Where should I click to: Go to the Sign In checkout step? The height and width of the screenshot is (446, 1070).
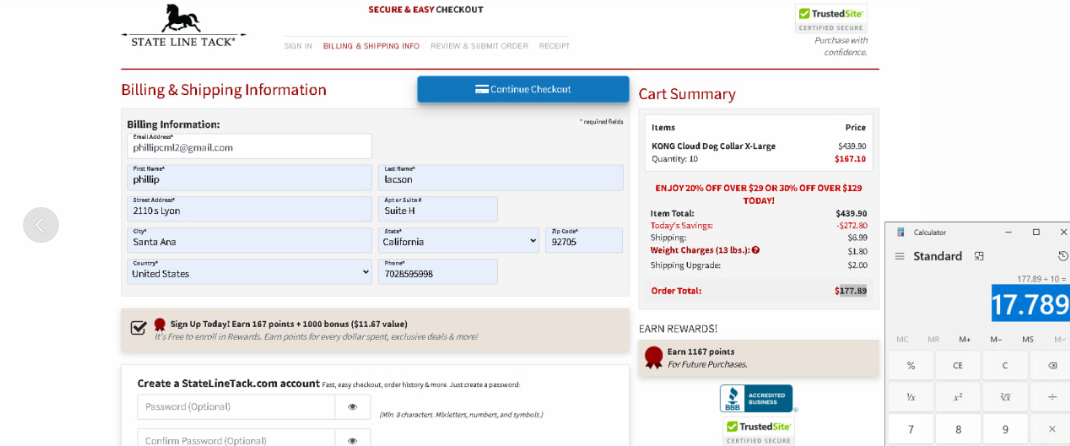[x=298, y=46]
